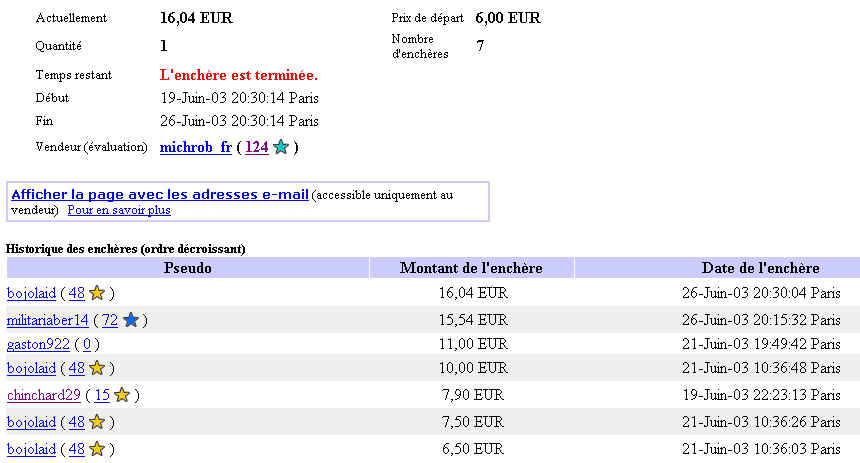
Task: Open gaston922 feedback score 0
Action: click(87, 345)
